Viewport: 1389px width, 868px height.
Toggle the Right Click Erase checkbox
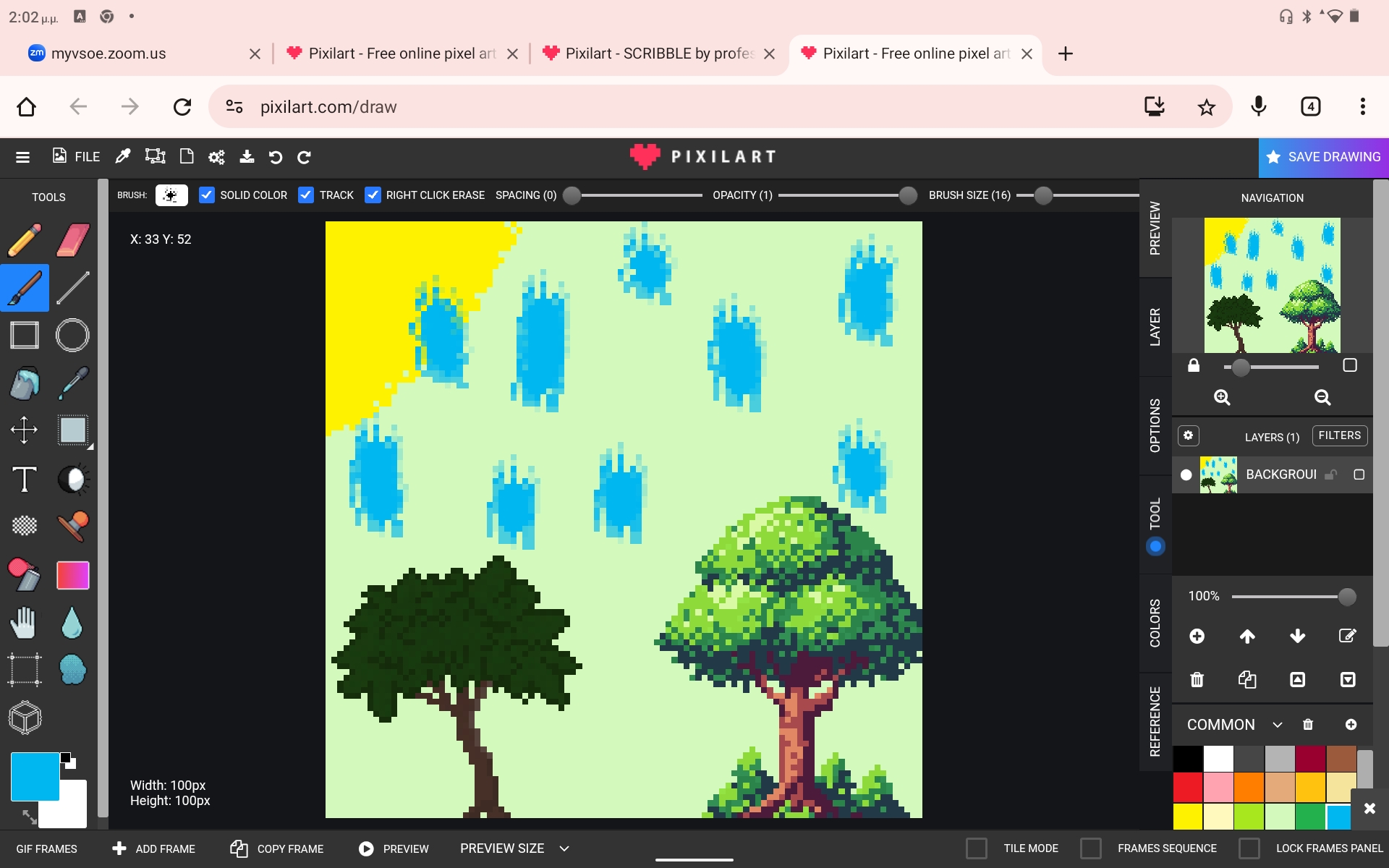click(373, 195)
